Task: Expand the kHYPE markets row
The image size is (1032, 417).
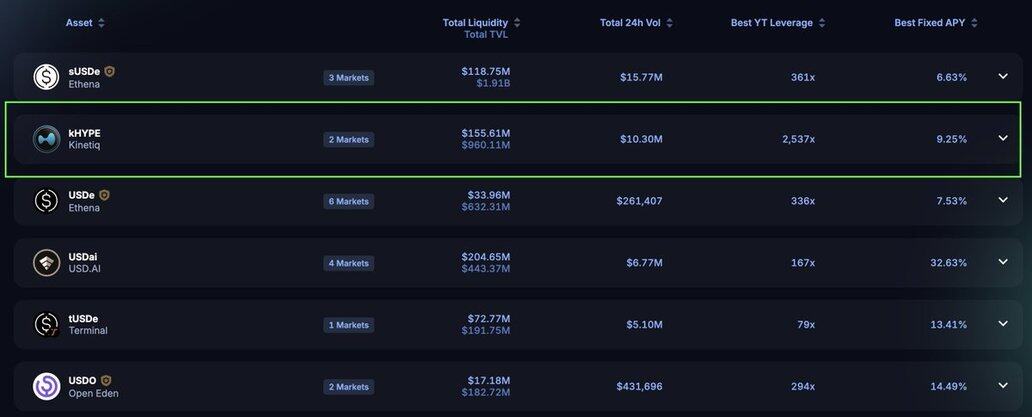Action: coord(1003,138)
